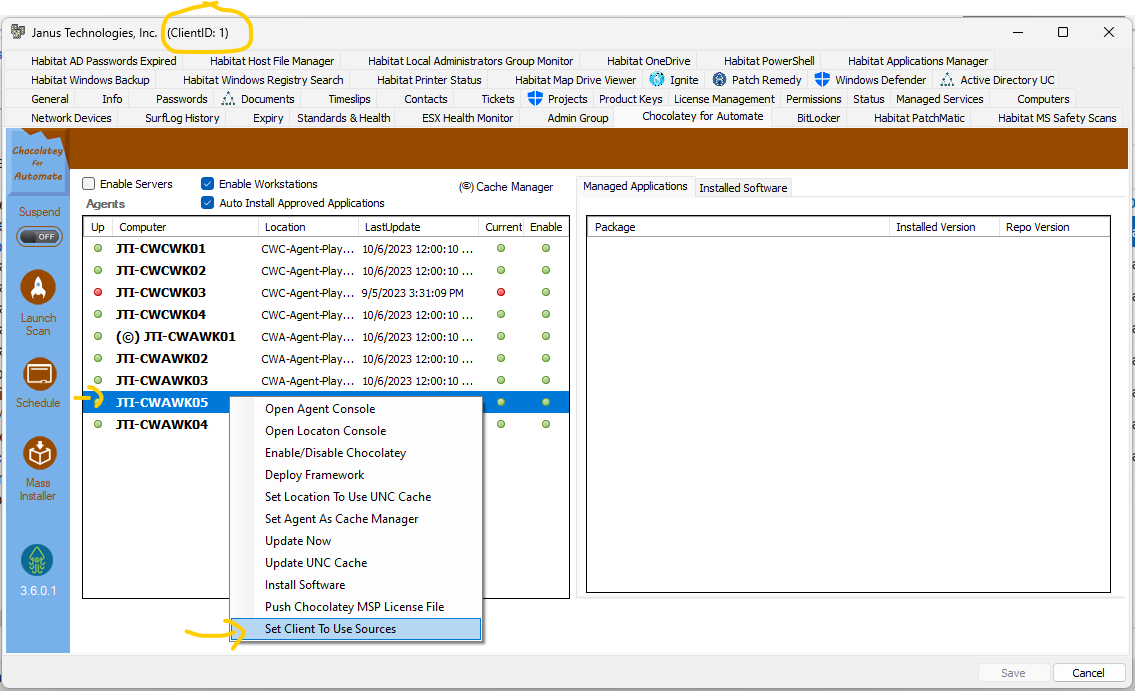The width and height of the screenshot is (1135, 691).
Task: Select Push Chocolatey MSP License File
Action: pyautogui.click(x=356, y=607)
